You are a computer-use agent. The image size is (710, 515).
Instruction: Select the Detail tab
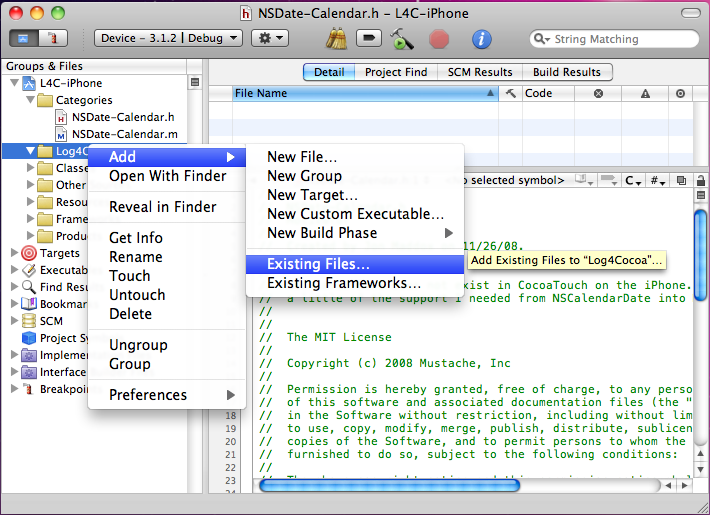pyautogui.click(x=329, y=72)
